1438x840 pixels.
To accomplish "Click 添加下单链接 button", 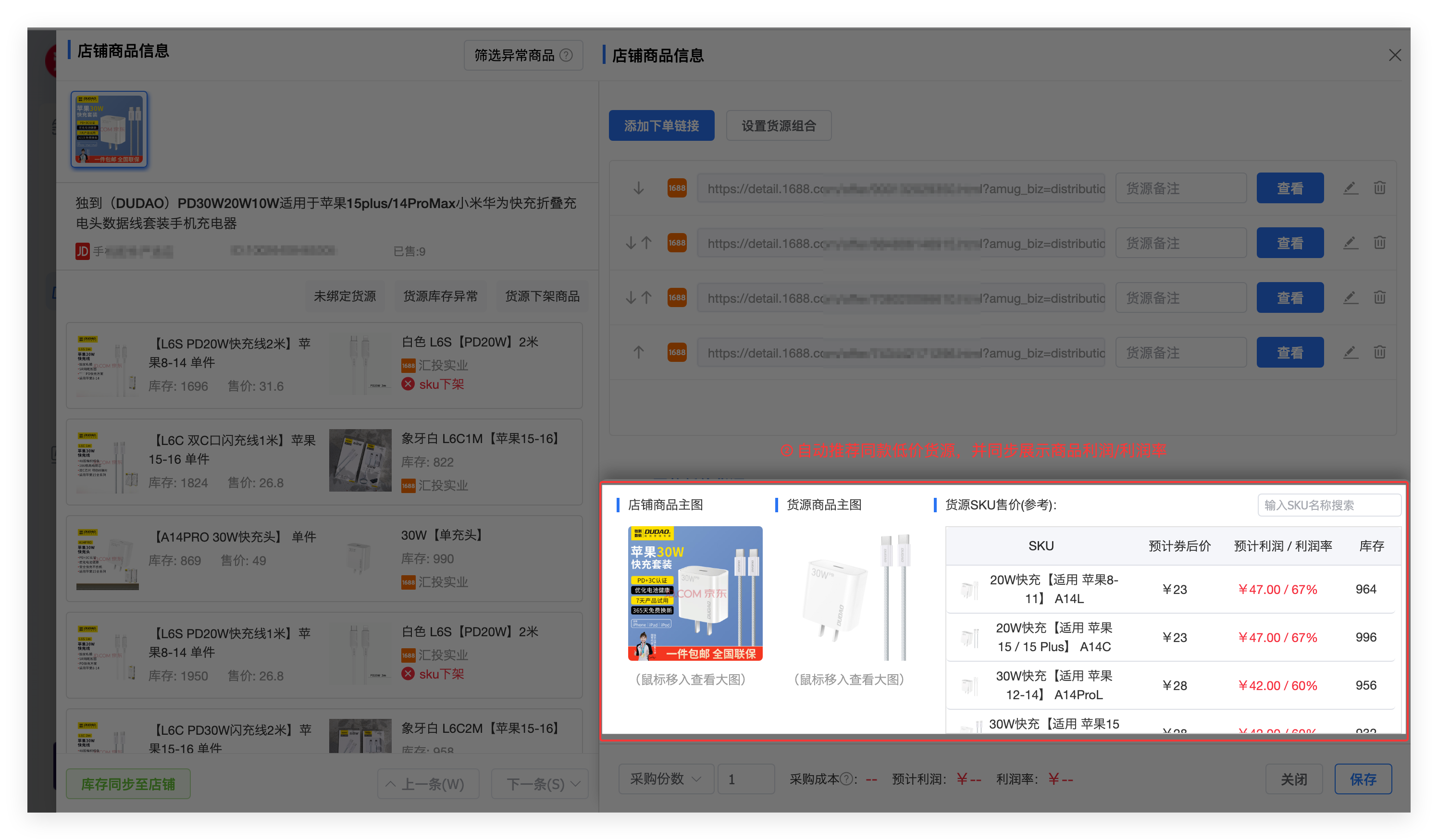I will [661, 125].
